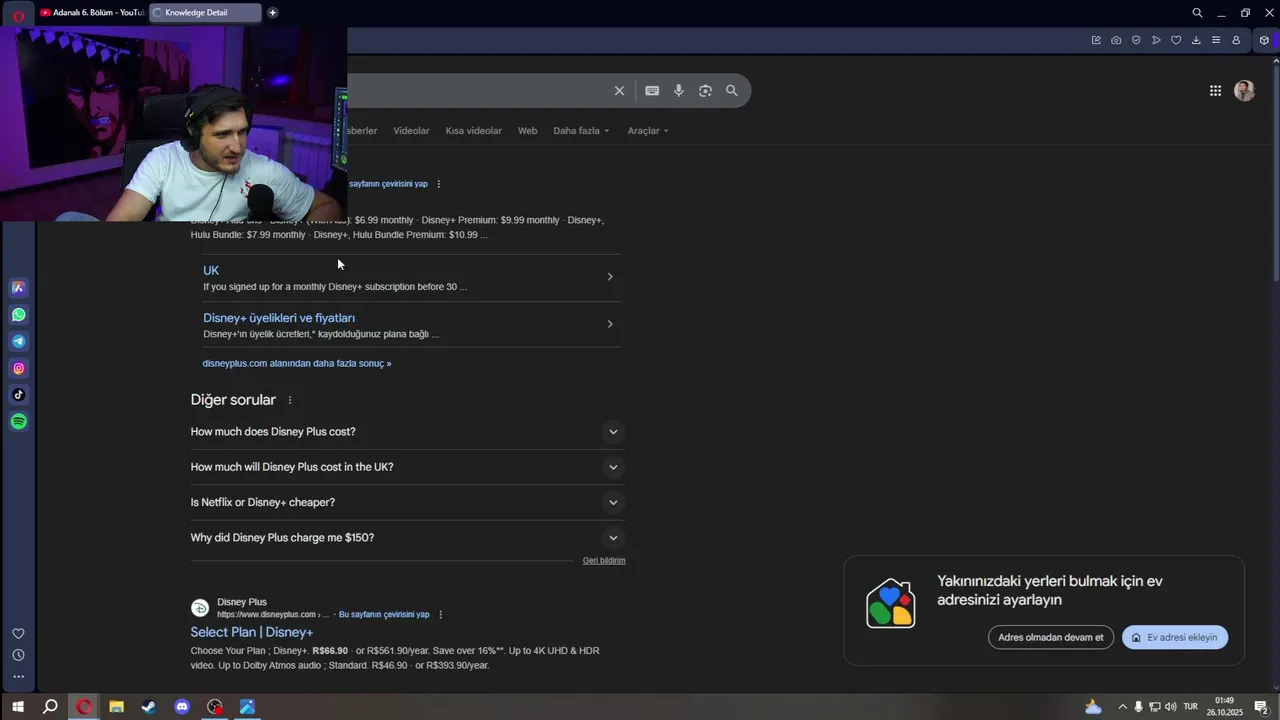Switch to the Videolar tab
This screenshot has width=1280, height=720.
click(x=411, y=131)
